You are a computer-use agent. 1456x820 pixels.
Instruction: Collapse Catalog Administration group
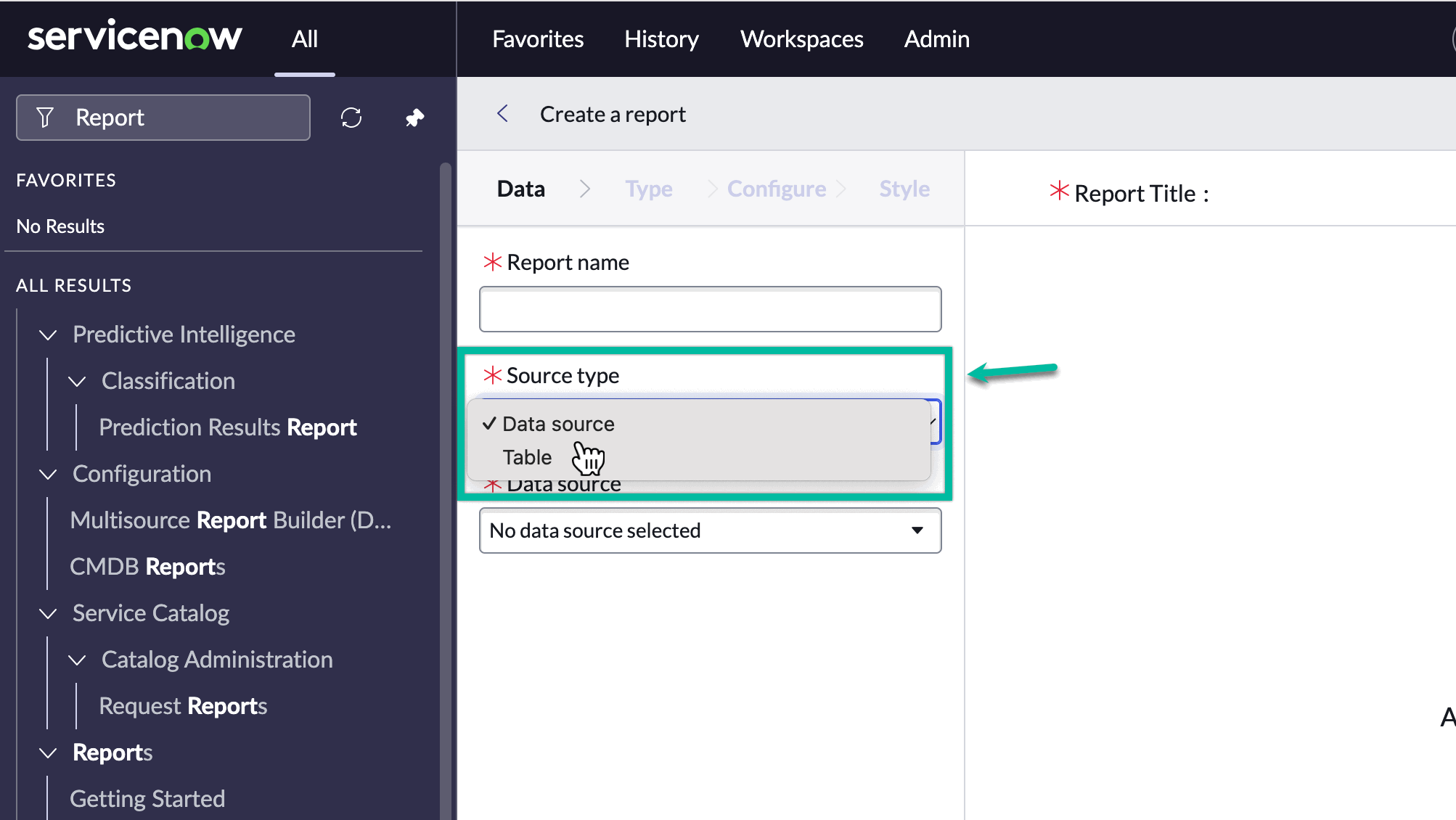77,660
